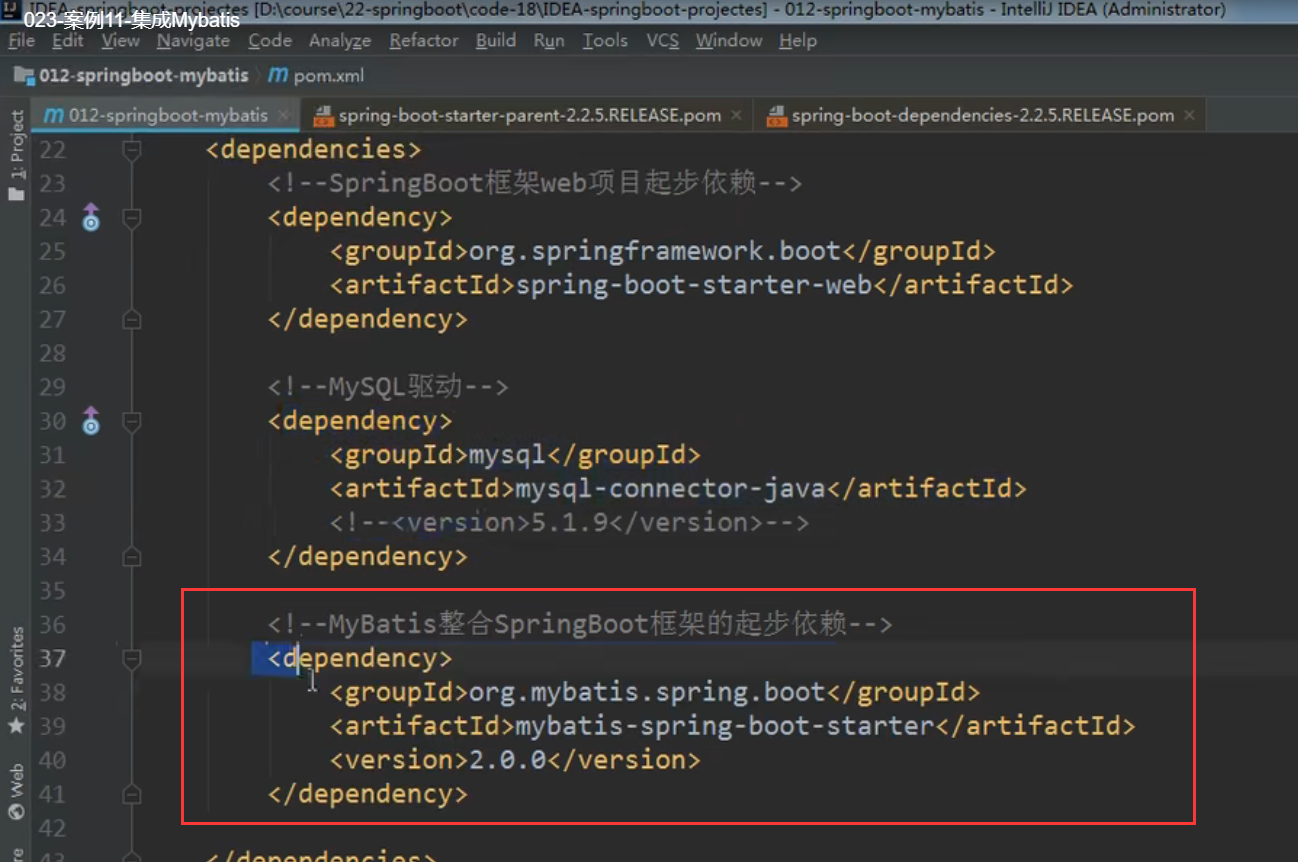Click the mybatis-spring-boot-starter artifactId text
The height and width of the screenshot is (862, 1298).
pos(724,727)
